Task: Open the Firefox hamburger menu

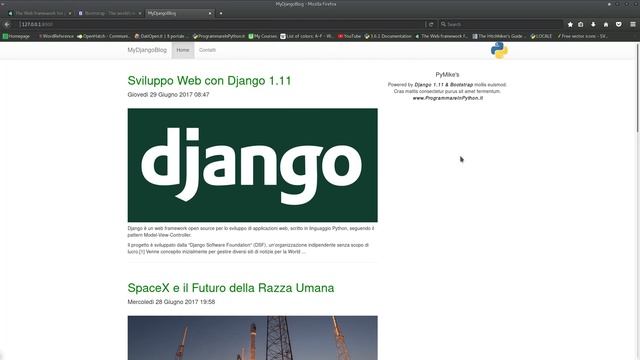Action: 633,24
